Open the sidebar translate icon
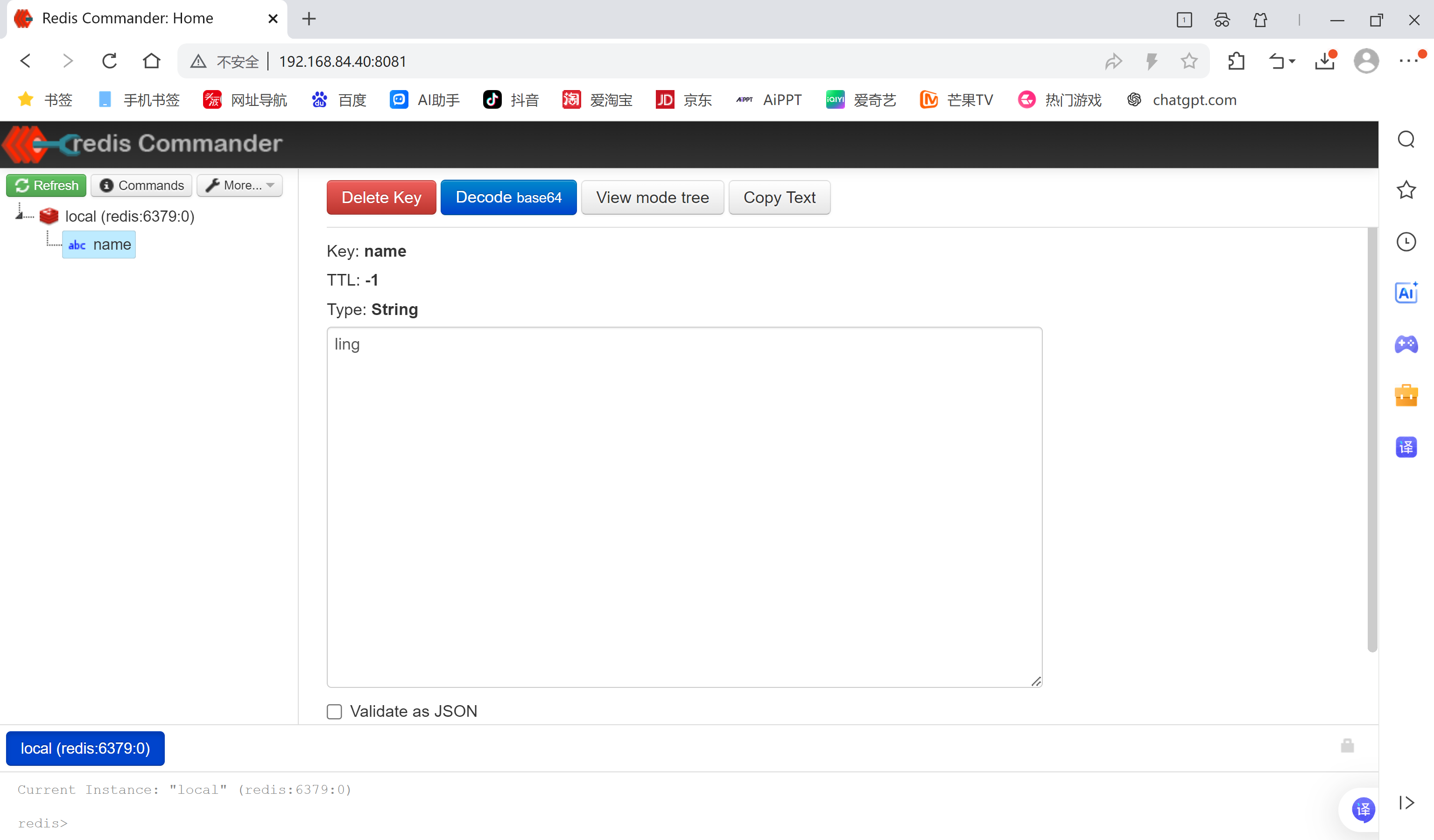Image resolution: width=1434 pixels, height=840 pixels. [1406, 447]
